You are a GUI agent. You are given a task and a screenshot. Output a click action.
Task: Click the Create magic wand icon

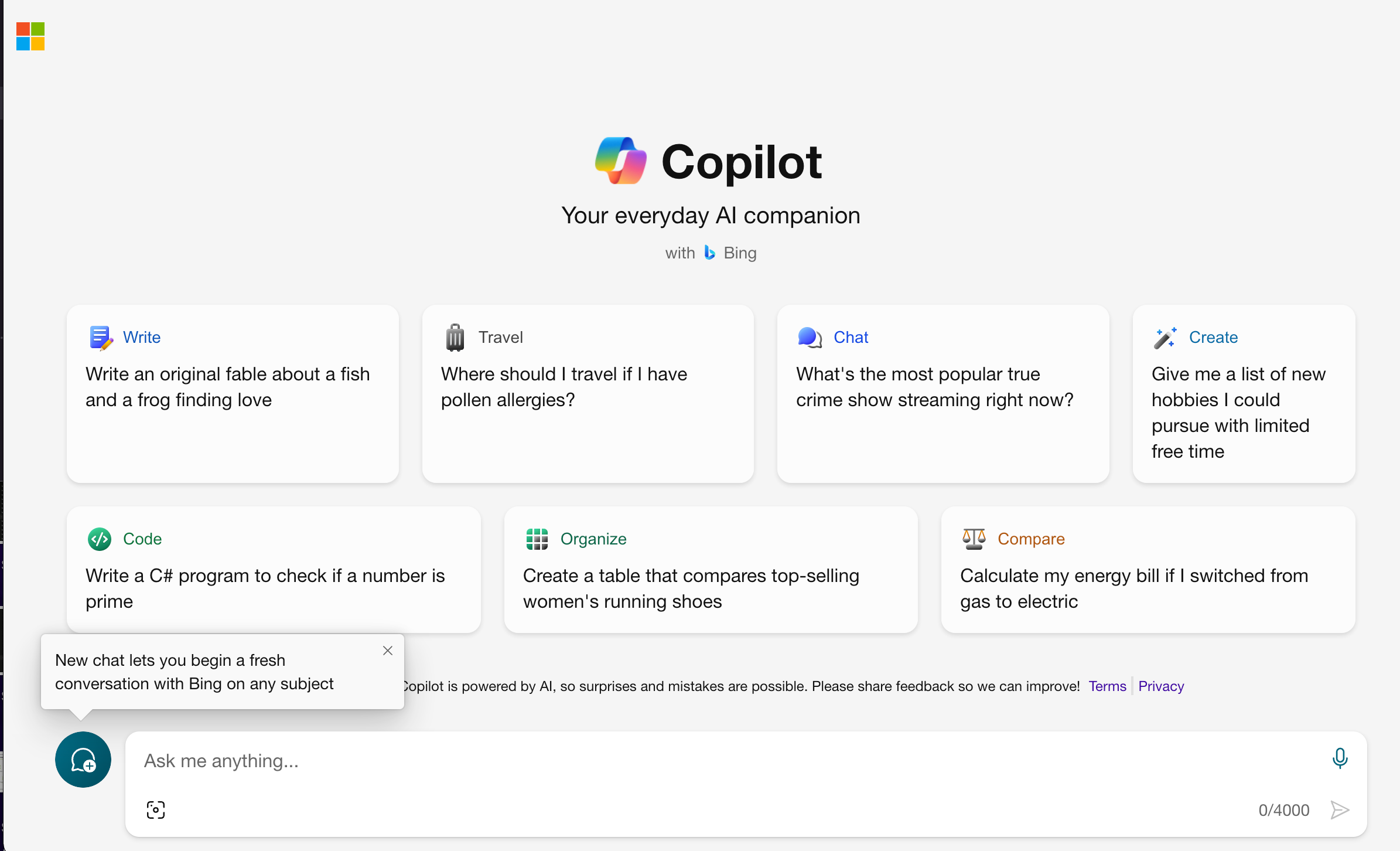coord(1165,338)
